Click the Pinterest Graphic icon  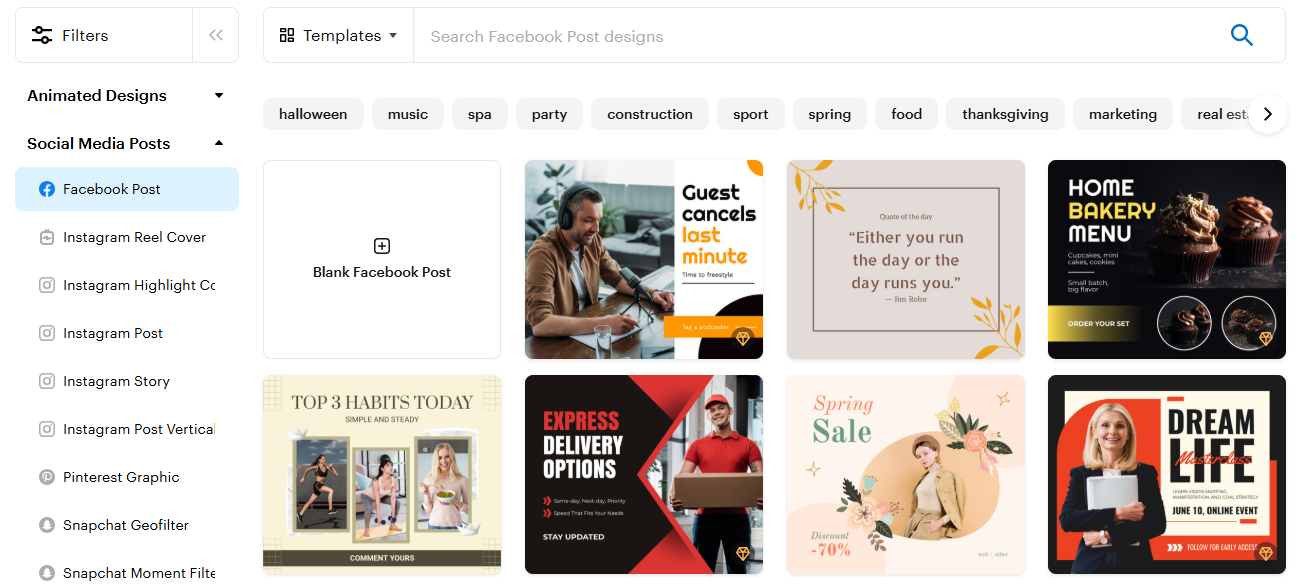point(47,477)
